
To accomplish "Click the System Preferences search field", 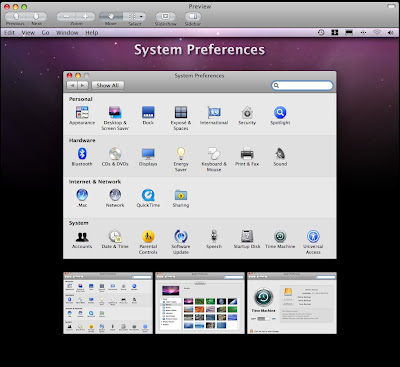I will [x=302, y=86].
